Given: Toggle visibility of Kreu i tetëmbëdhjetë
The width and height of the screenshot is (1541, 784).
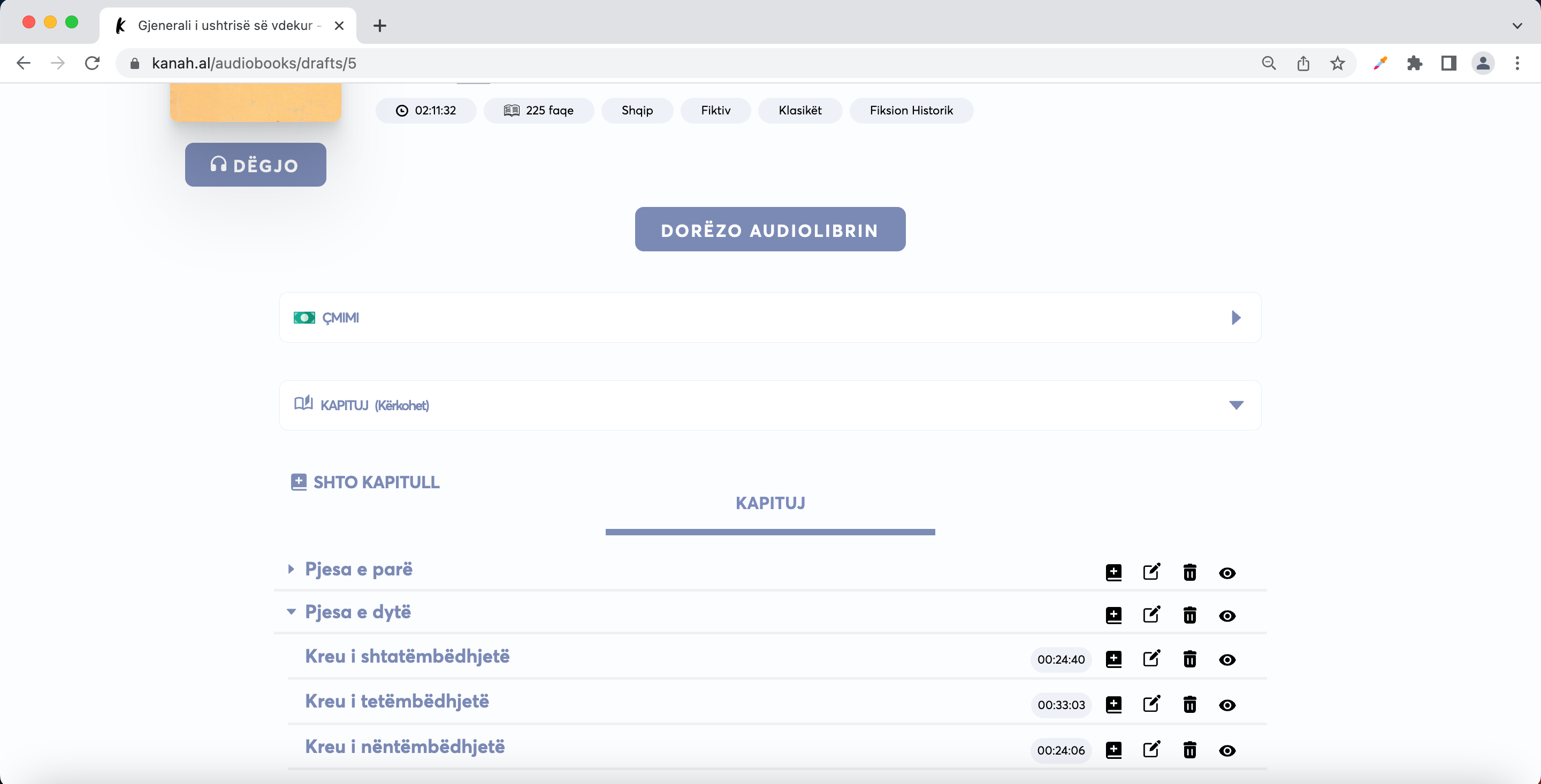Looking at the screenshot, I should pos(1227,705).
